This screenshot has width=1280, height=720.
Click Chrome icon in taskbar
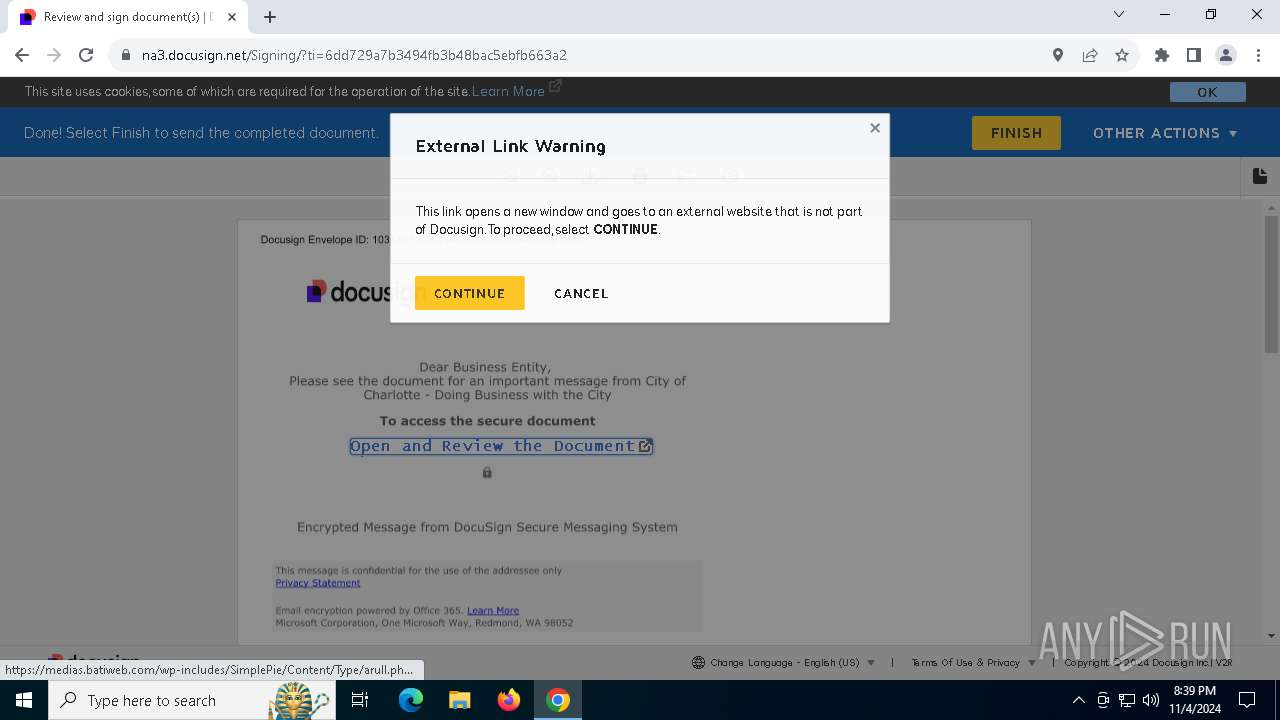[558, 700]
